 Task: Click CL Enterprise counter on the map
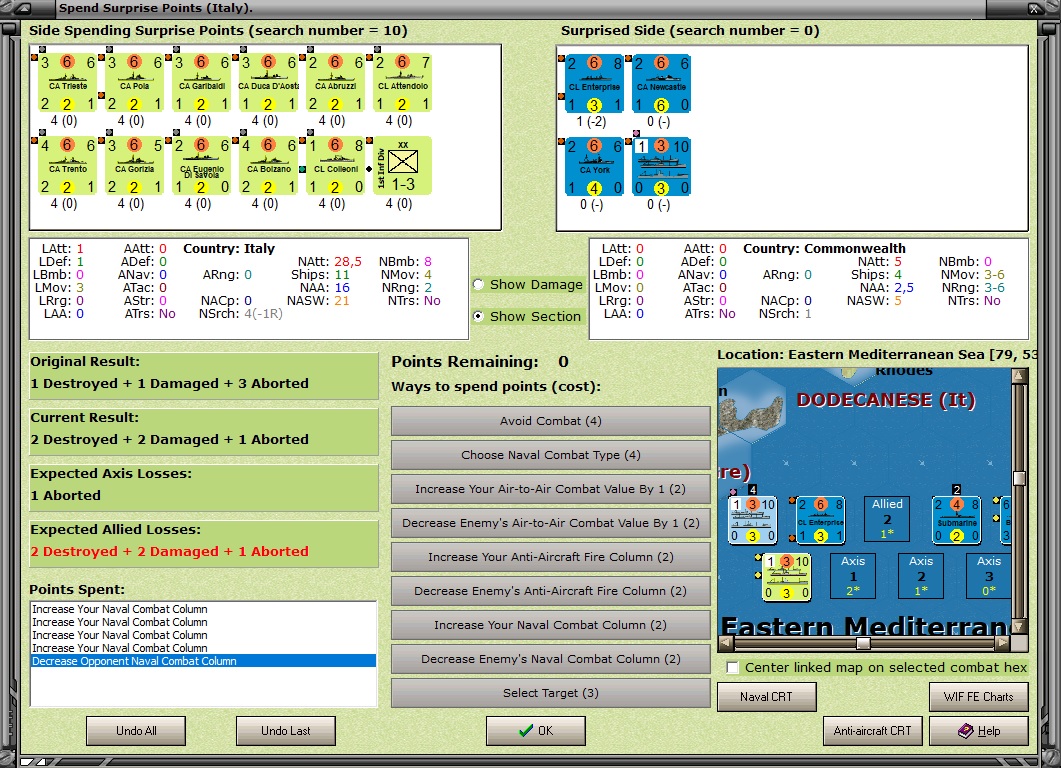click(x=820, y=520)
